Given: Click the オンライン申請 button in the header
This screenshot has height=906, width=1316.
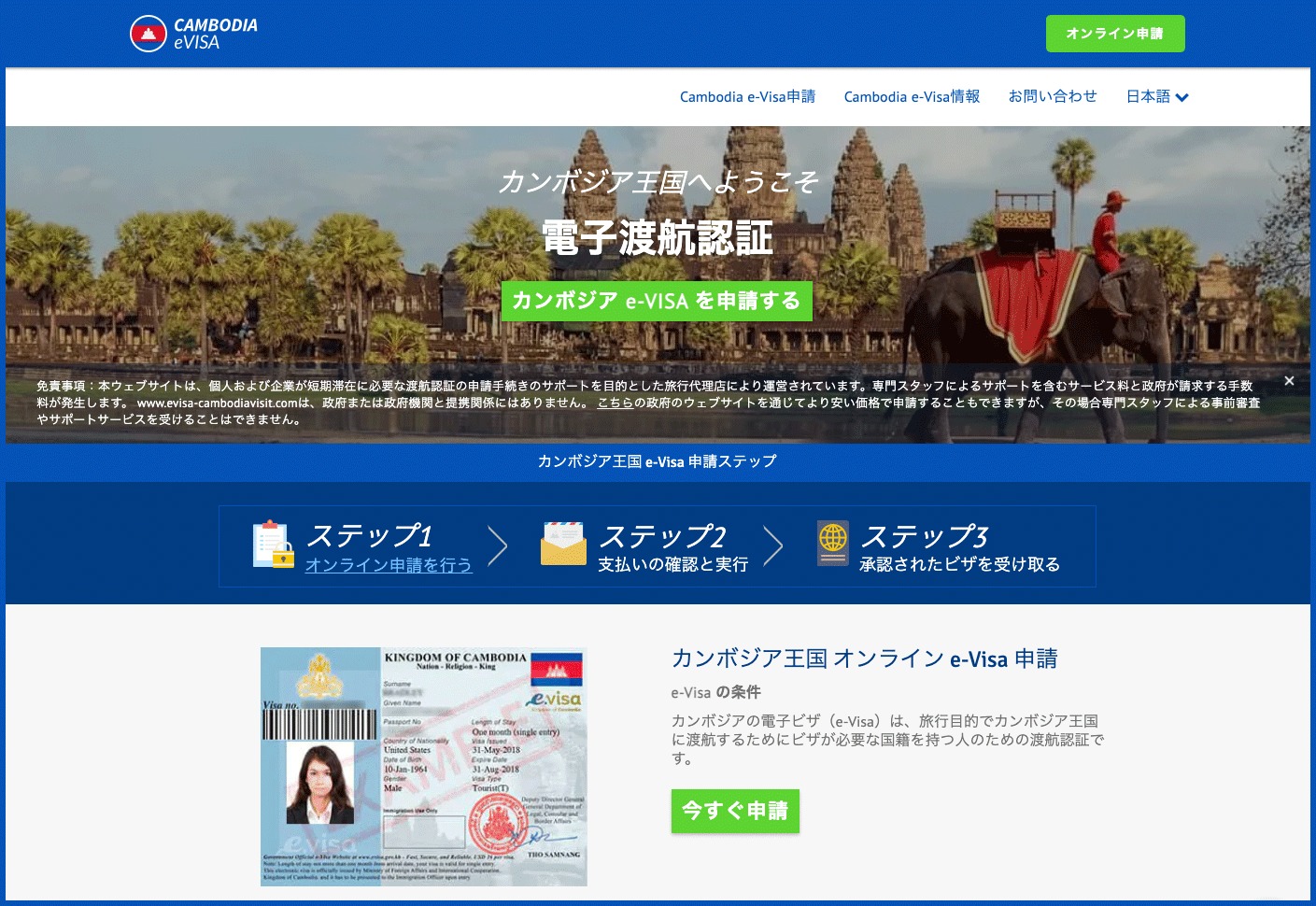Looking at the screenshot, I should [x=1115, y=33].
